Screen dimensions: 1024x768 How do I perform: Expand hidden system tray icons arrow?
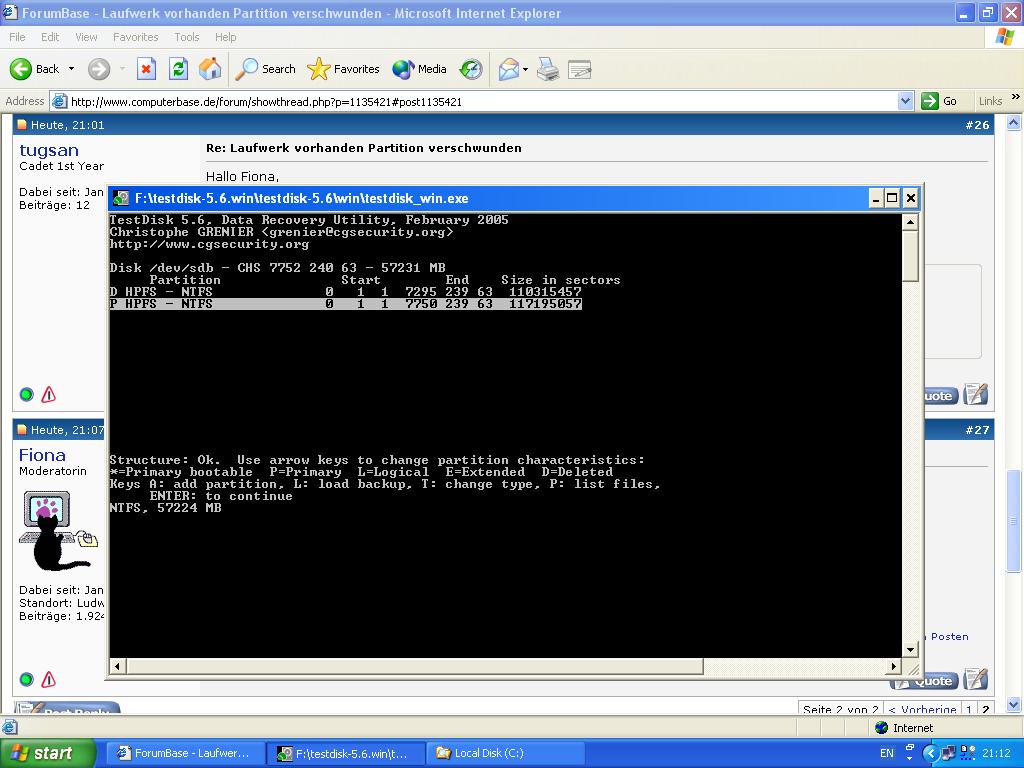(931, 754)
